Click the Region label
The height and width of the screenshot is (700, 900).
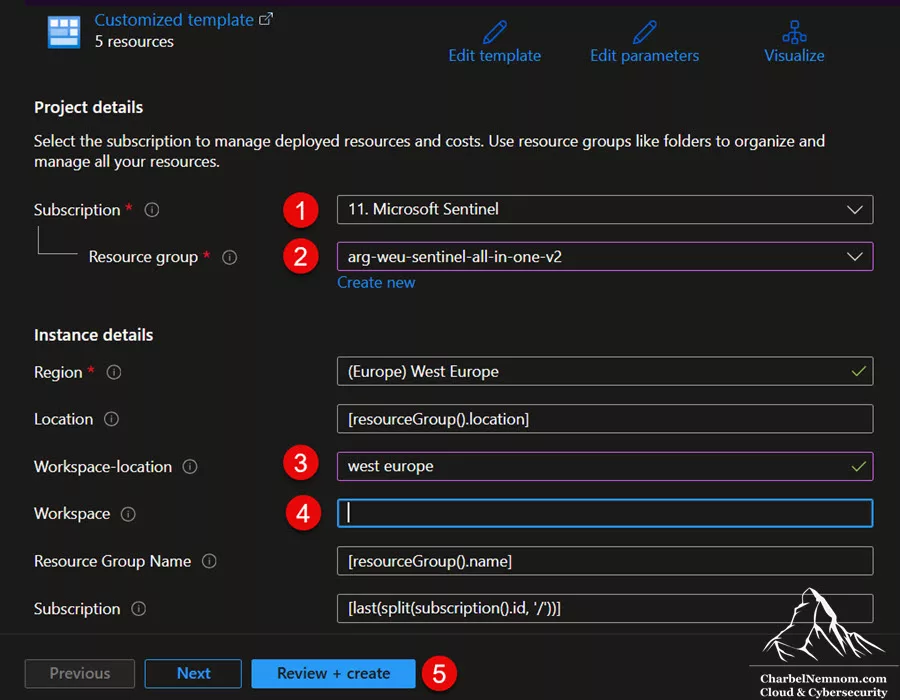(58, 372)
